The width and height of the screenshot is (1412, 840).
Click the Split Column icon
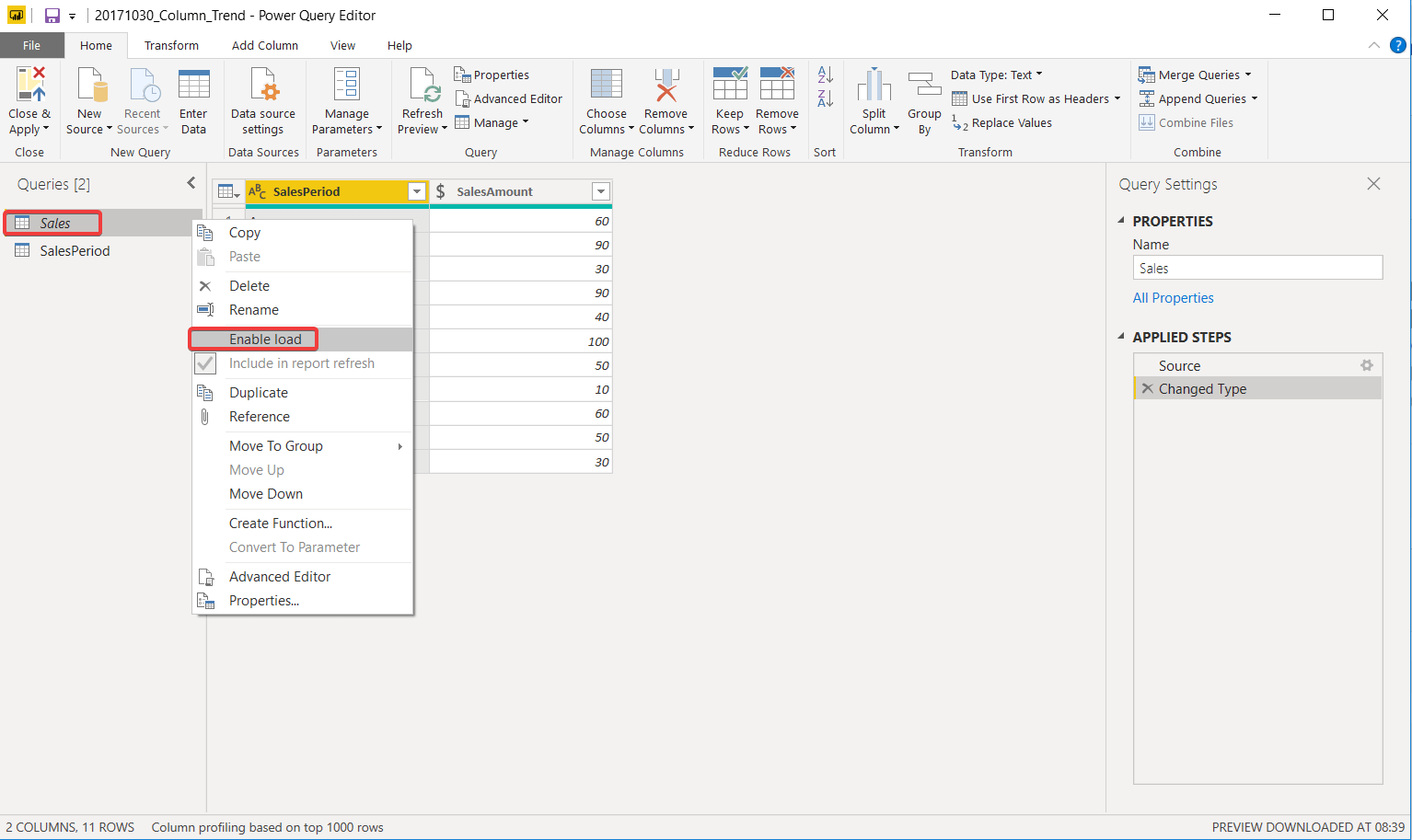(874, 85)
